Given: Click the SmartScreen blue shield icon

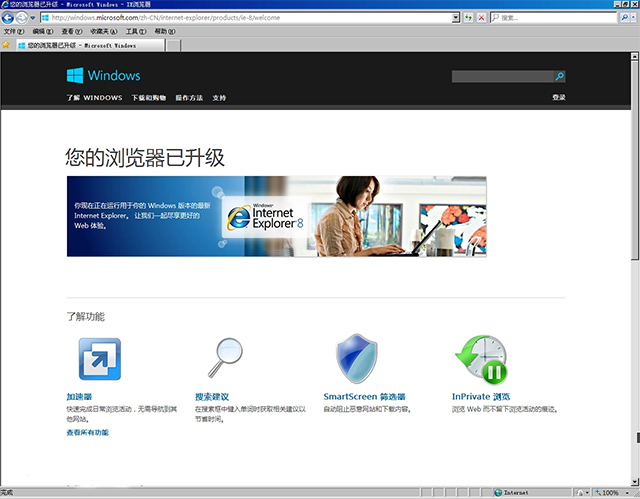Looking at the screenshot, I should pos(355,359).
